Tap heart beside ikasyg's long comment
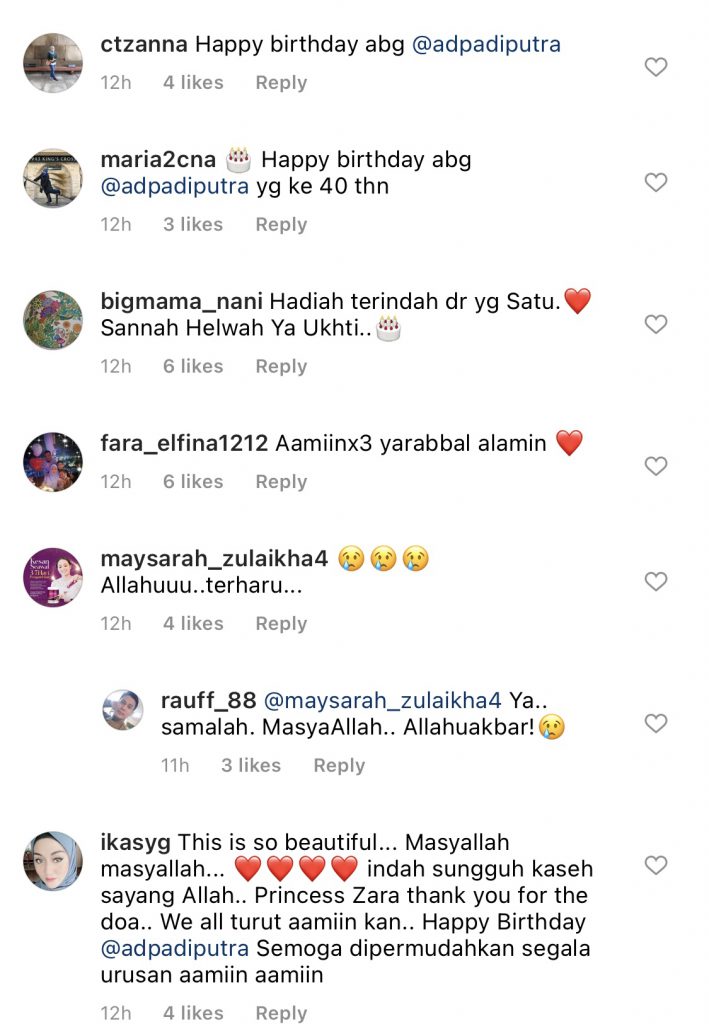Viewport: 709px width, 1024px height. coord(655,865)
